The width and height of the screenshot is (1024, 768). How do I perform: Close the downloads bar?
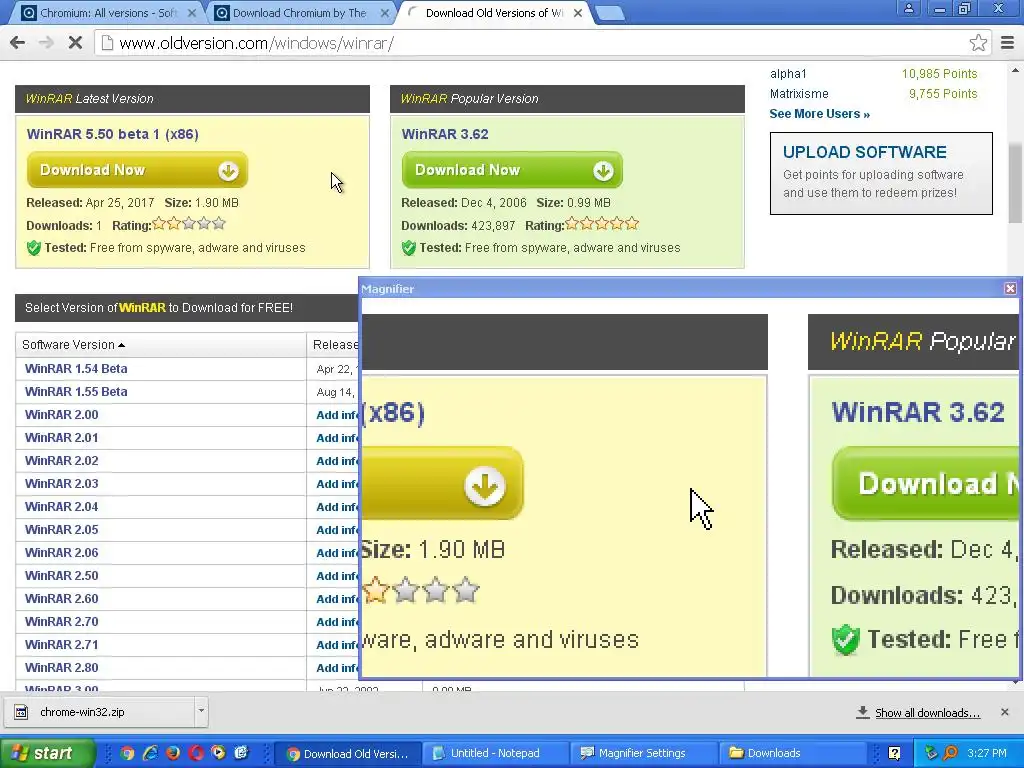tap(1004, 712)
